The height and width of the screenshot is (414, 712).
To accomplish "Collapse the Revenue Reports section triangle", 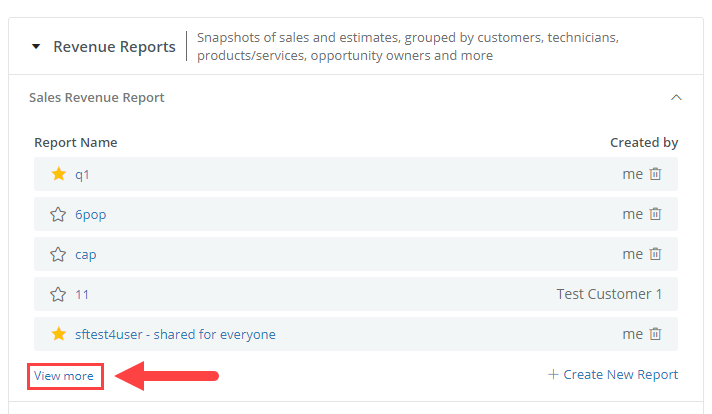I will tap(36, 46).
